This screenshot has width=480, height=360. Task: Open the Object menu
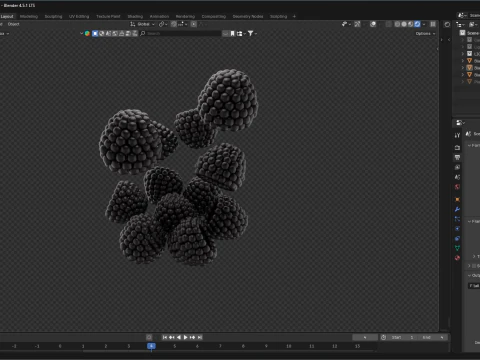pyautogui.click(x=14, y=24)
